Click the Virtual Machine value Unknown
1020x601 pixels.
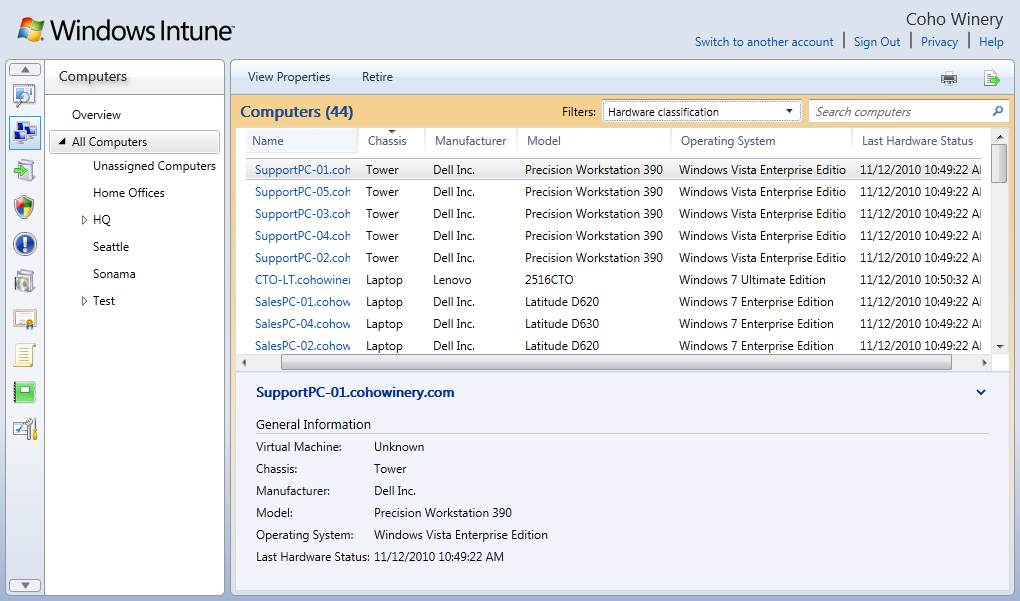coord(399,447)
